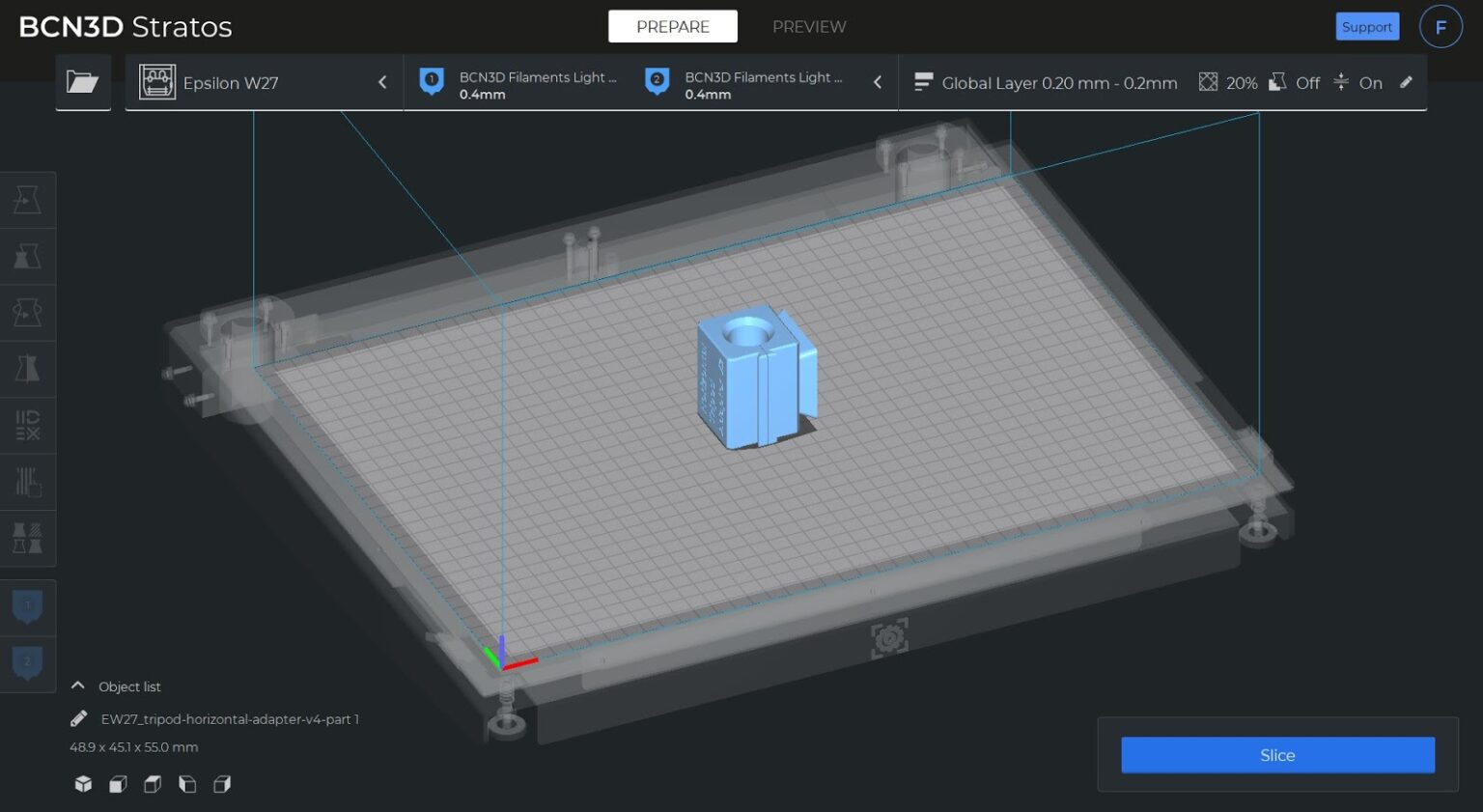Select the Mirror tool in the sidebar
Viewport: 1483px width, 812px height.
27,369
